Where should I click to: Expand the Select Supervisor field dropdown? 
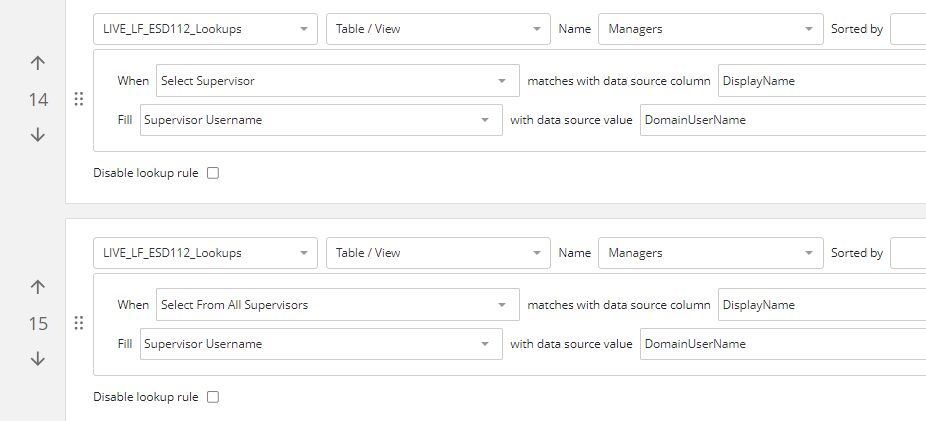338,81
